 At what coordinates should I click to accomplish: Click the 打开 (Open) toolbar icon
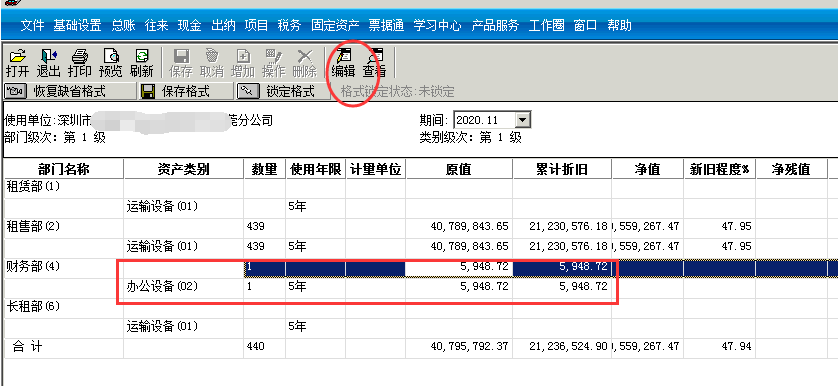pyautogui.click(x=17, y=63)
